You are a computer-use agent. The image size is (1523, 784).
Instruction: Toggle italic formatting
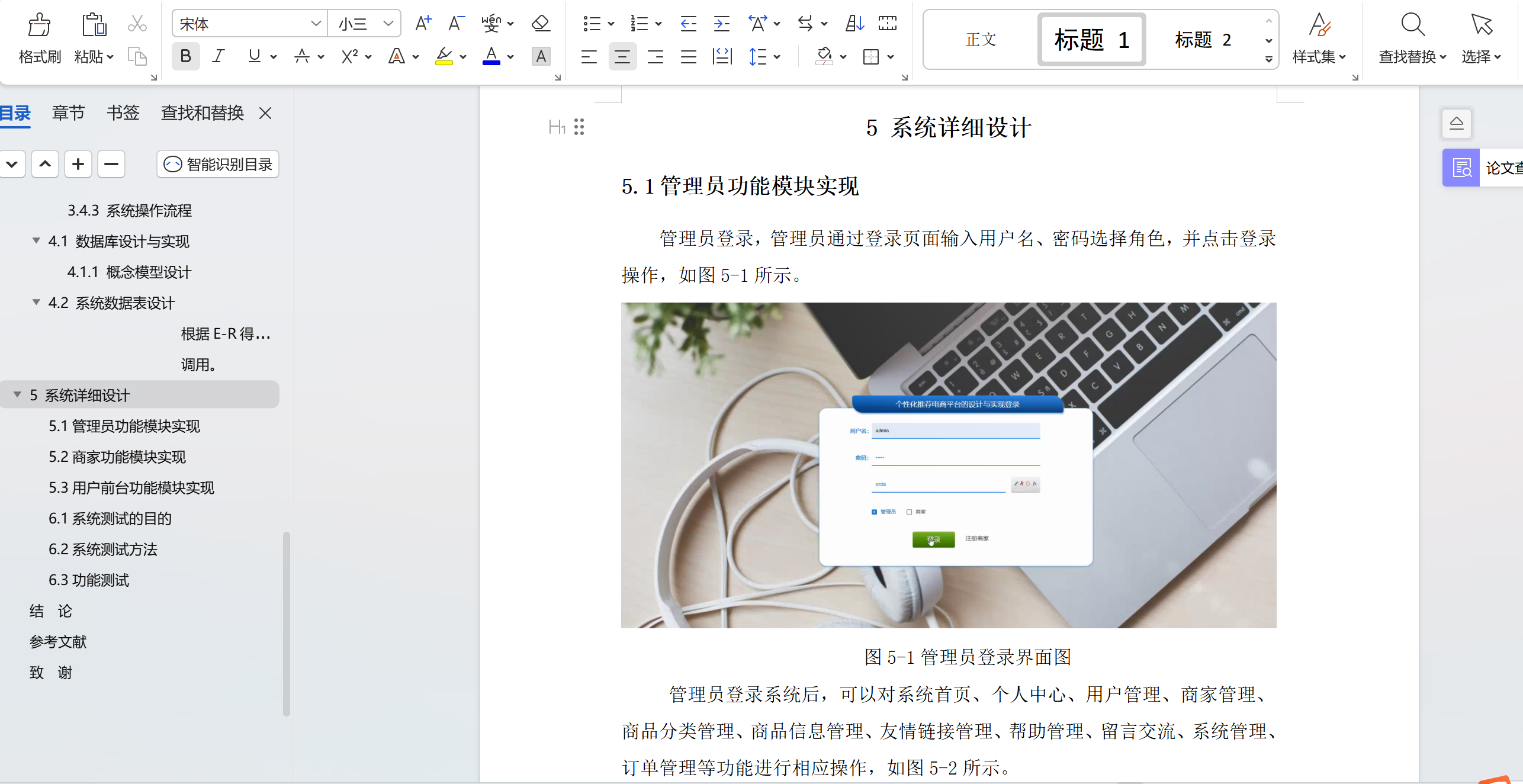219,57
